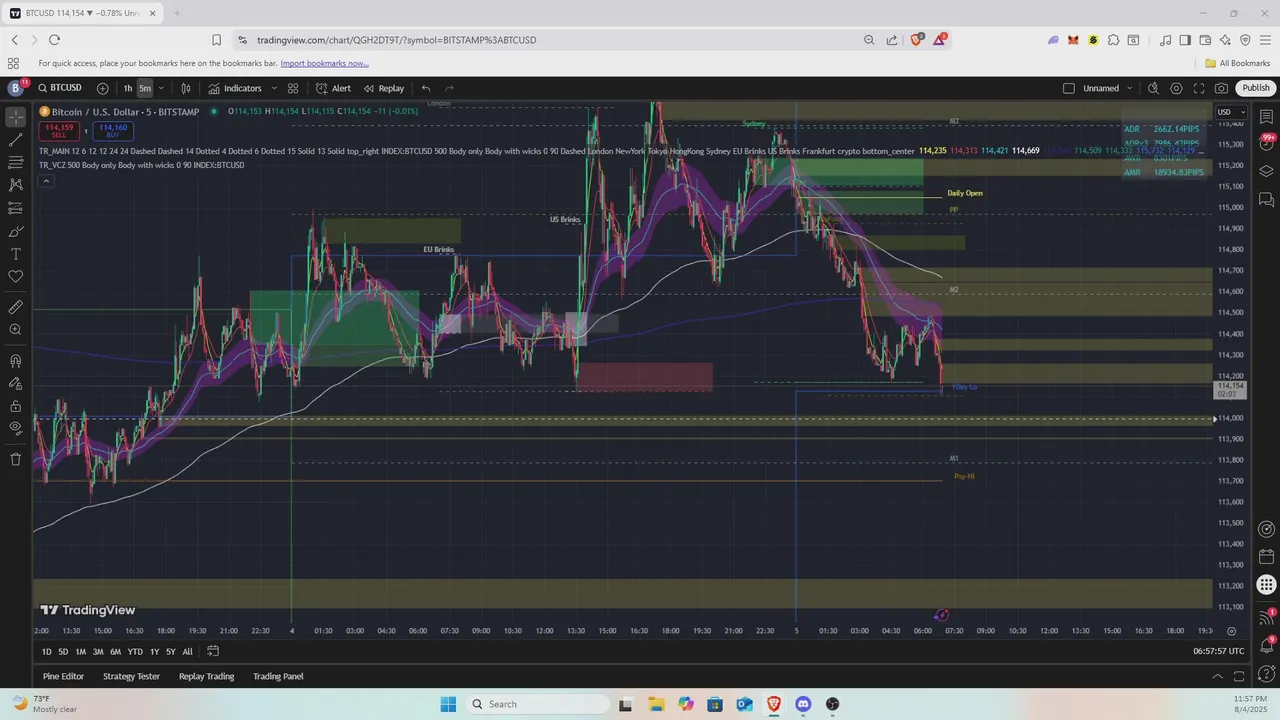This screenshot has width=1280, height=720.
Task: Open the Strategy Tester tab
Action: (131, 676)
